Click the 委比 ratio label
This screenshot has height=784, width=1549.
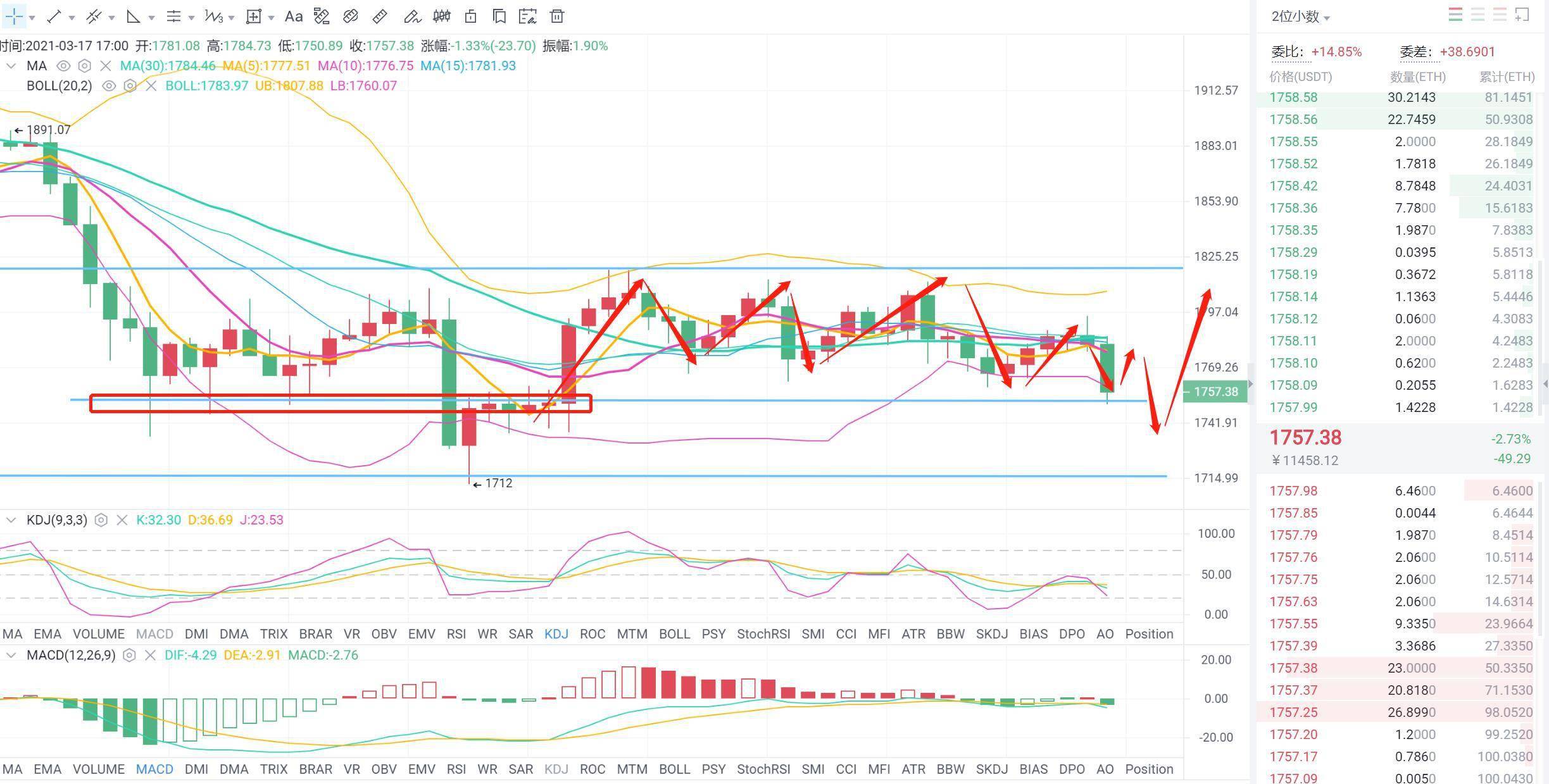pos(1290,52)
